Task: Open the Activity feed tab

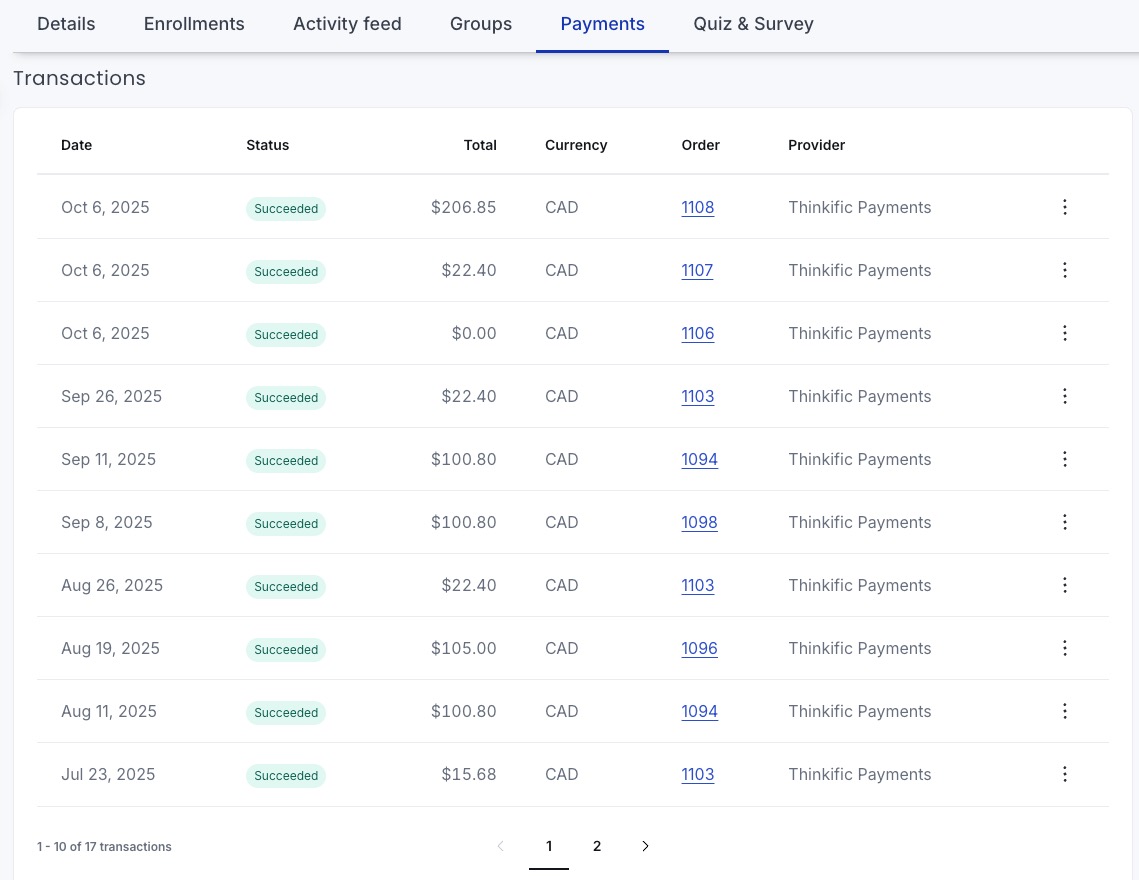Action: pyautogui.click(x=347, y=24)
